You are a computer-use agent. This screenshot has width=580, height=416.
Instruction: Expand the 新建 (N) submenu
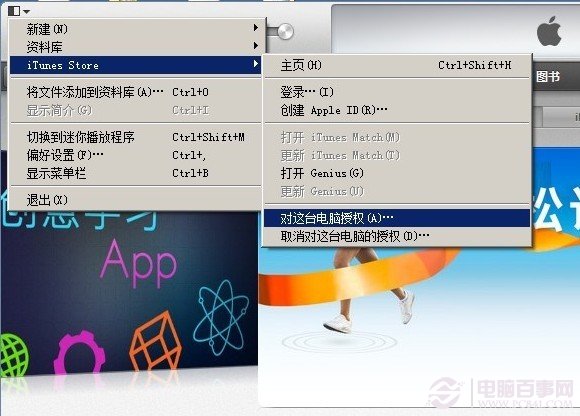[135, 29]
